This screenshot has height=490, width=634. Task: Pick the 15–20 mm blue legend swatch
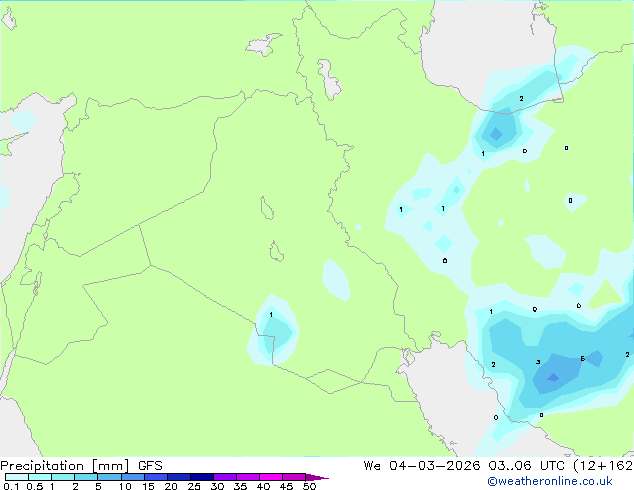coord(156,477)
